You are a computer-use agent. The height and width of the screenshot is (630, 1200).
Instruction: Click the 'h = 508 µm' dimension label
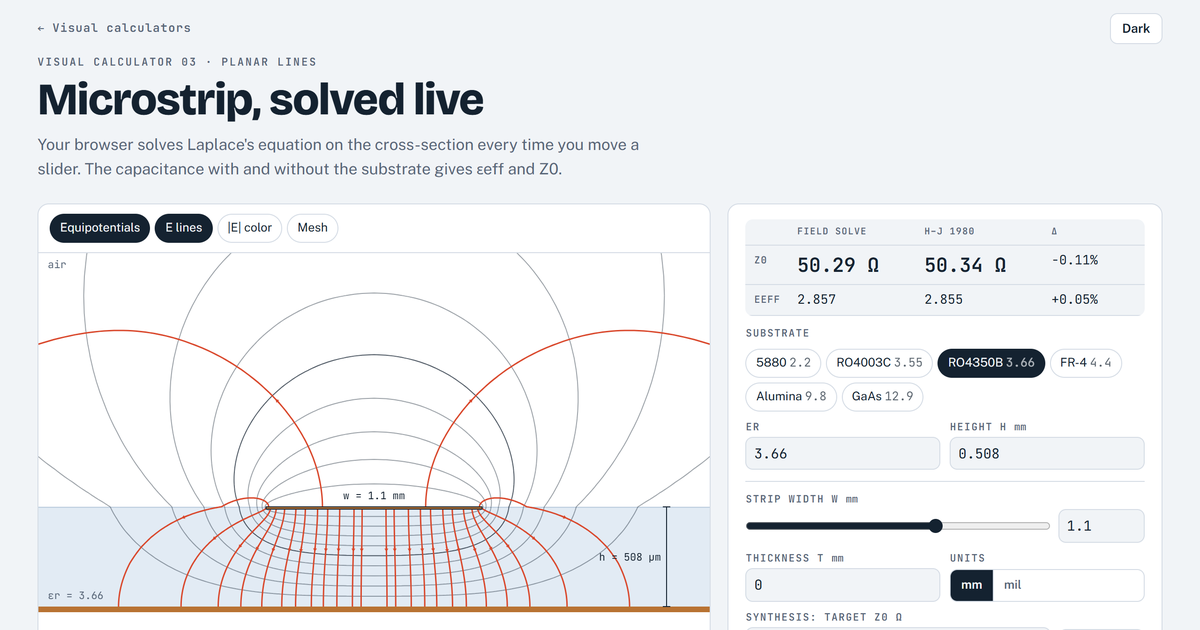coord(630,557)
